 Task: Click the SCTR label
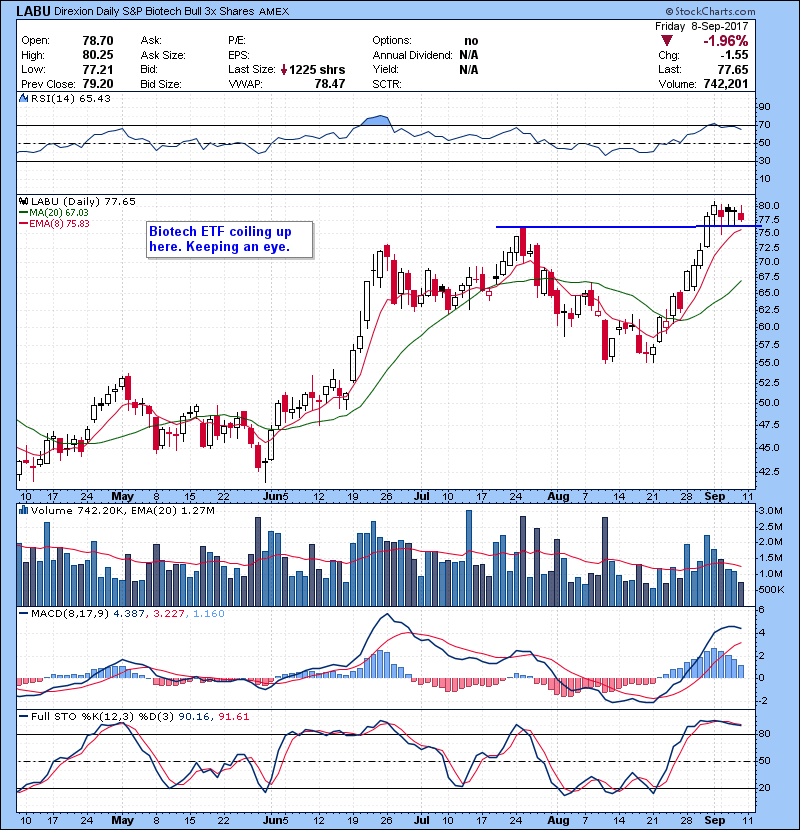pos(387,84)
